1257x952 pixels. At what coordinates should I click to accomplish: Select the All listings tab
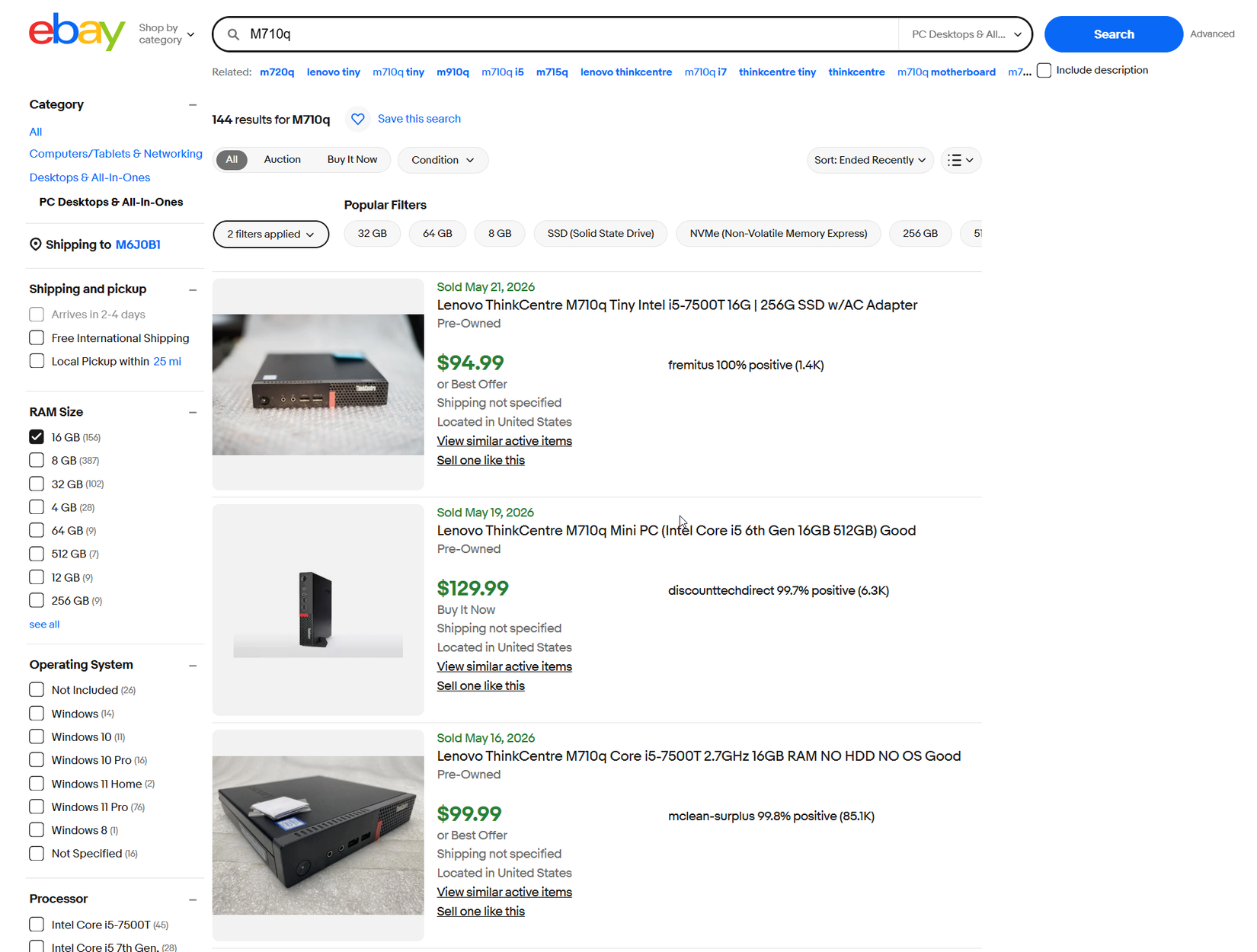click(x=232, y=160)
